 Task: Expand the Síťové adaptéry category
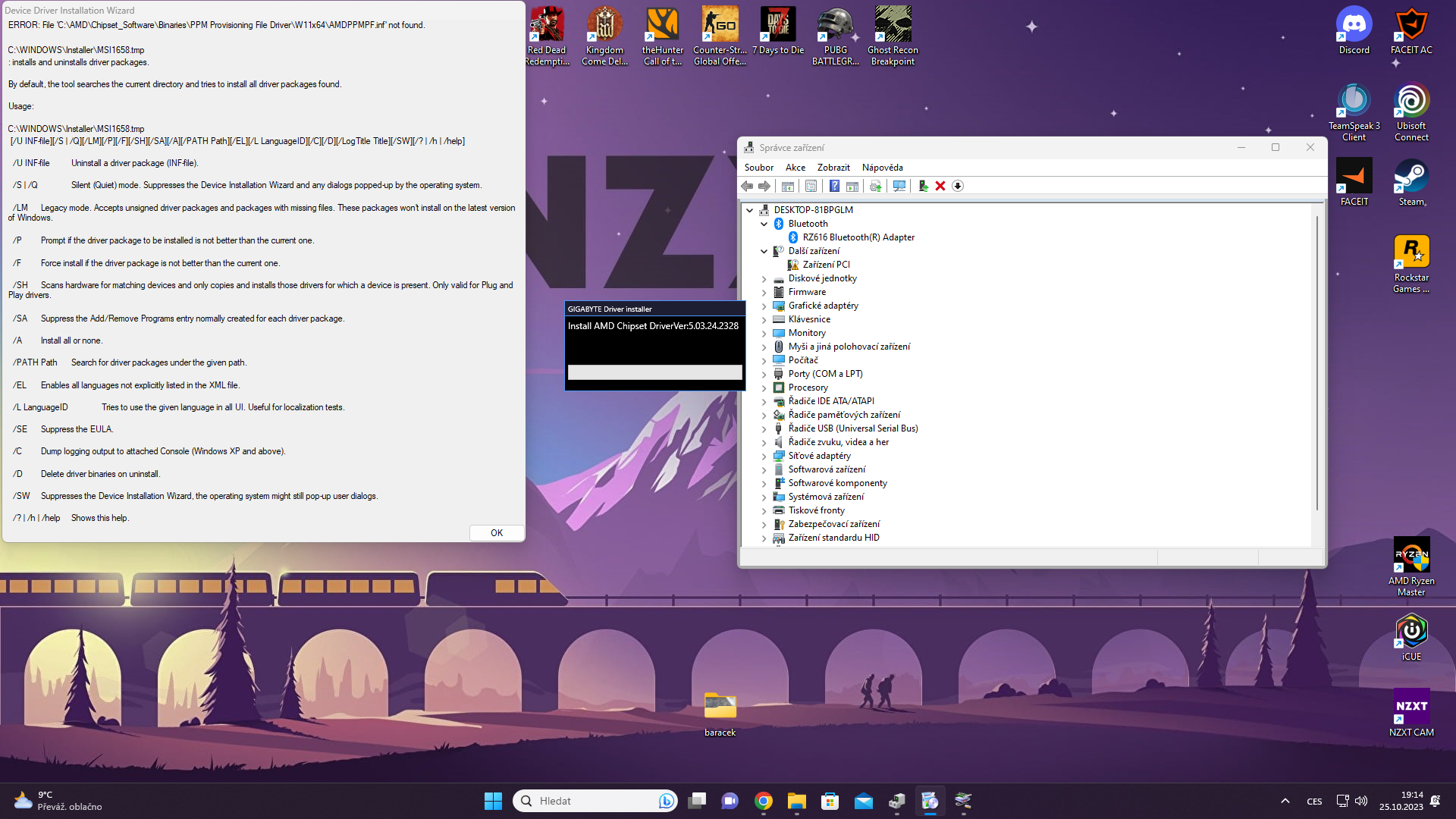pos(764,457)
